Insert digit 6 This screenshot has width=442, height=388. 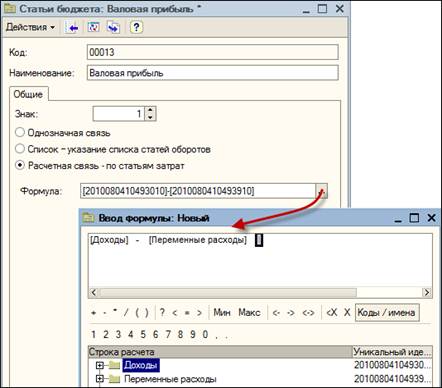click(x=155, y=334)
